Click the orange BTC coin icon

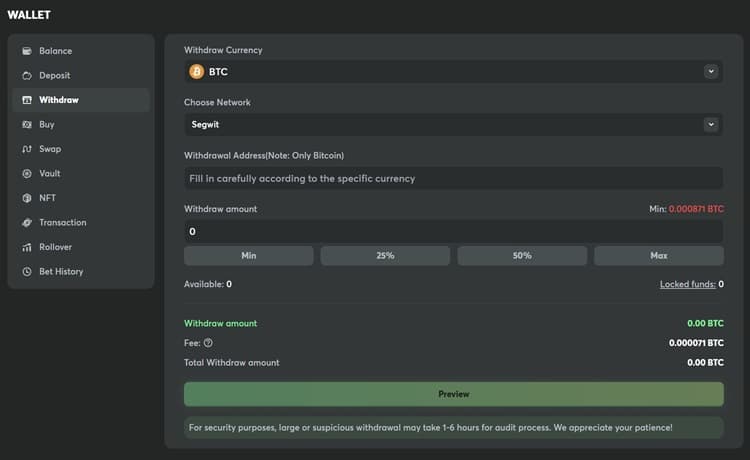(196, 72)
